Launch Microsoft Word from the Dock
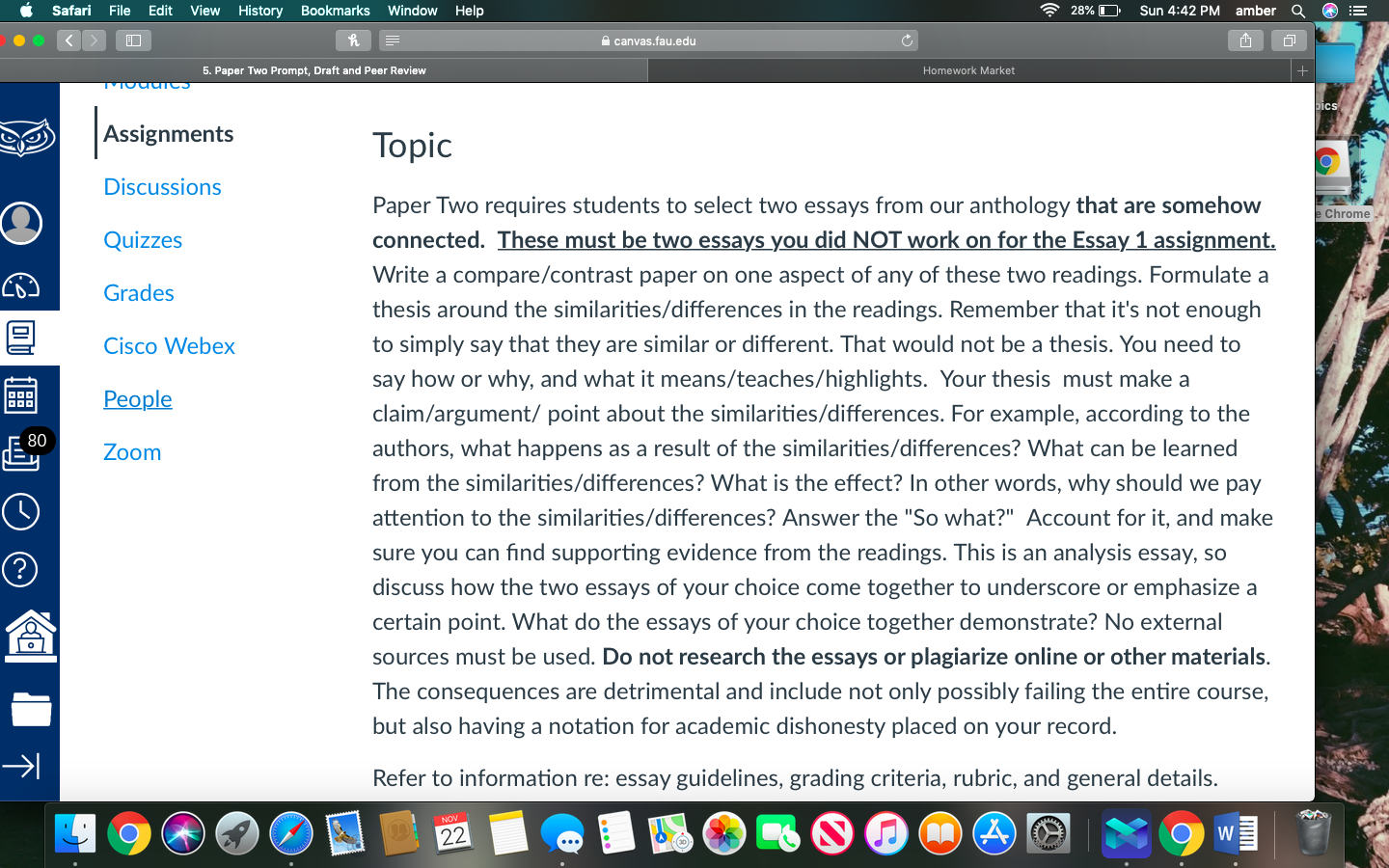Image resolution: width=1389 pixels, height=868 pixels. tap(1236, 832)
